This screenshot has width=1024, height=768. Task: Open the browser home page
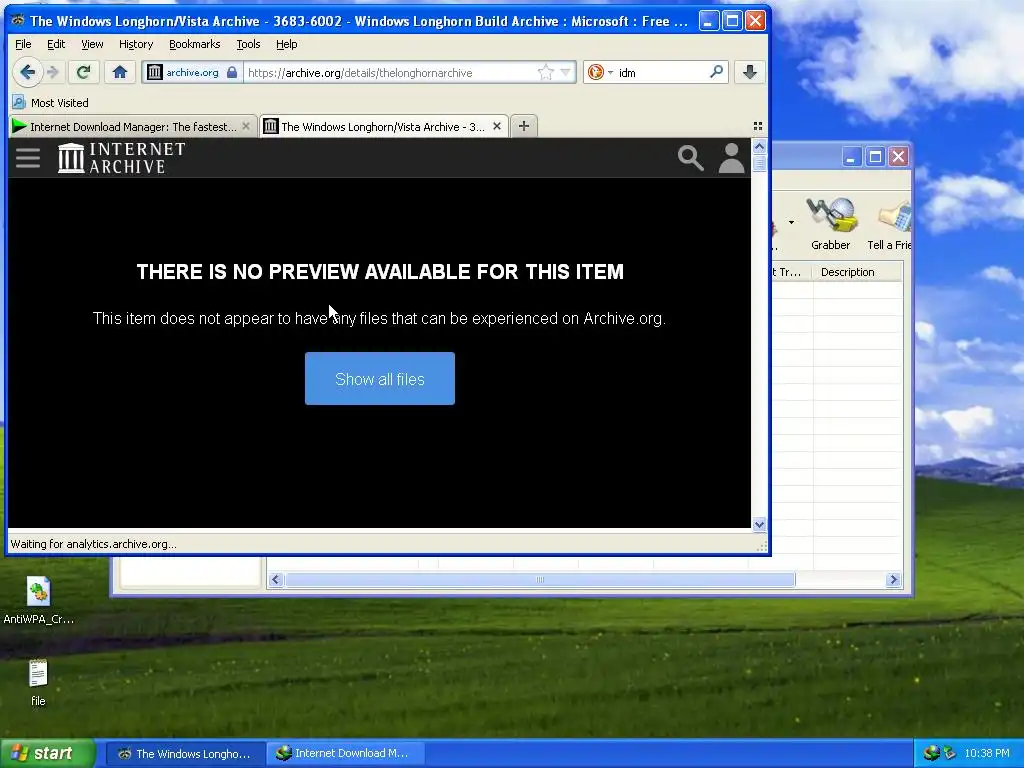(120, 72)
